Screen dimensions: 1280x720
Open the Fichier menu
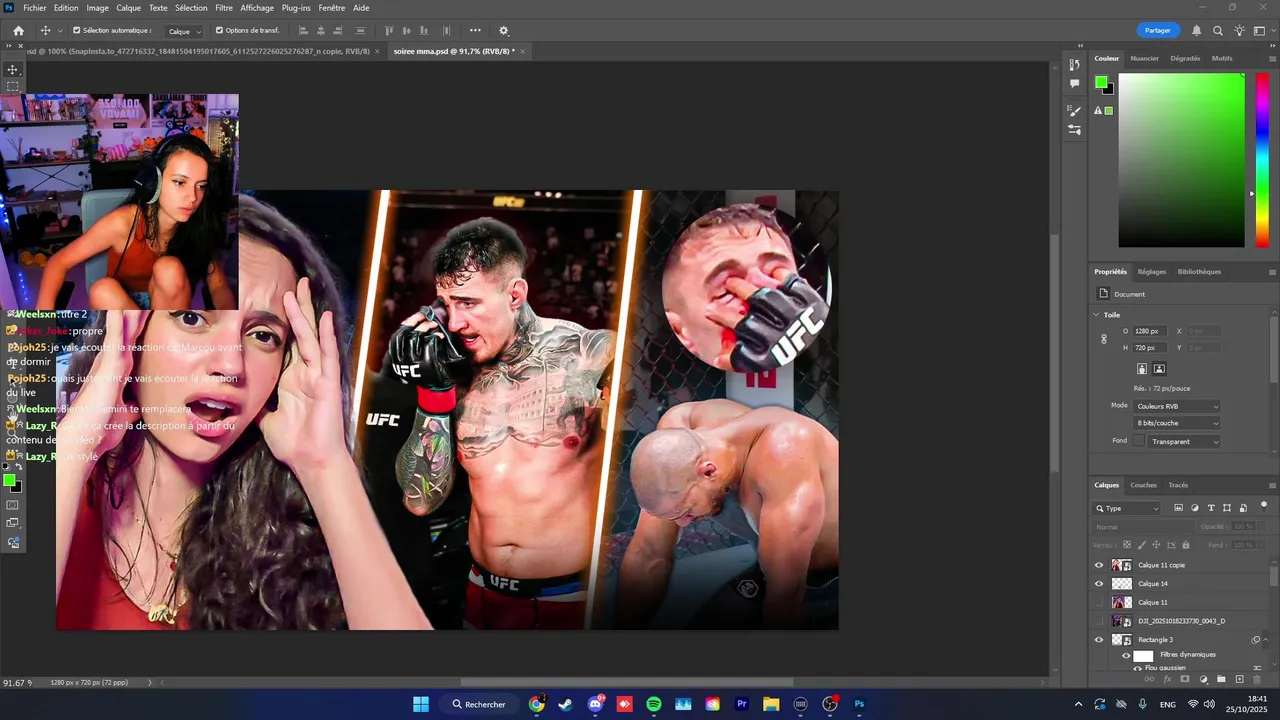click(x=35, y=8)
